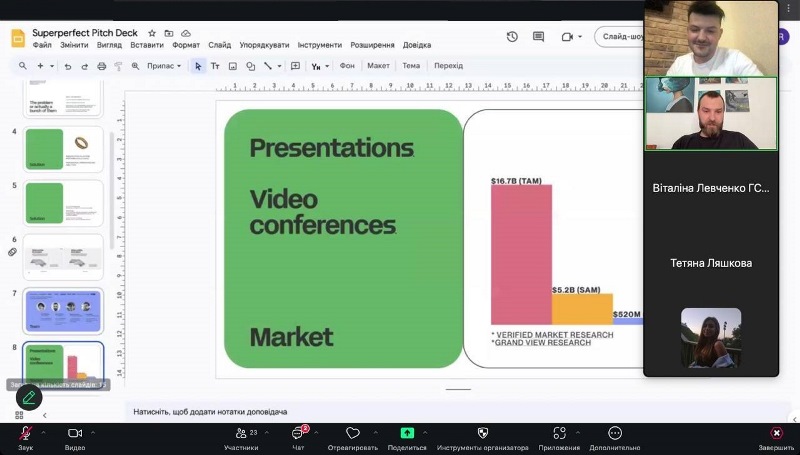Click the move-to-folder icon beside title
The image size is (800, 455).
pyautogui.click(x=169, y=33)
